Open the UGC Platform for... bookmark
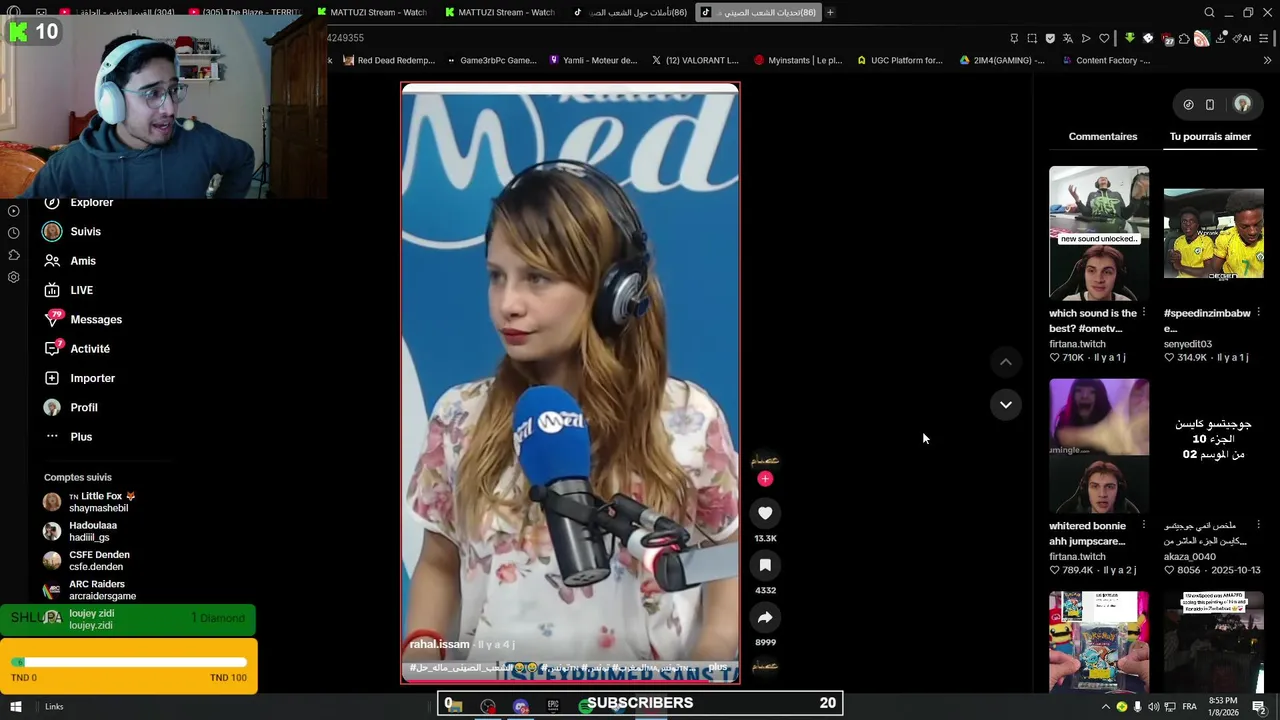The image size is (1280, 720). click(x=899, y=60)
